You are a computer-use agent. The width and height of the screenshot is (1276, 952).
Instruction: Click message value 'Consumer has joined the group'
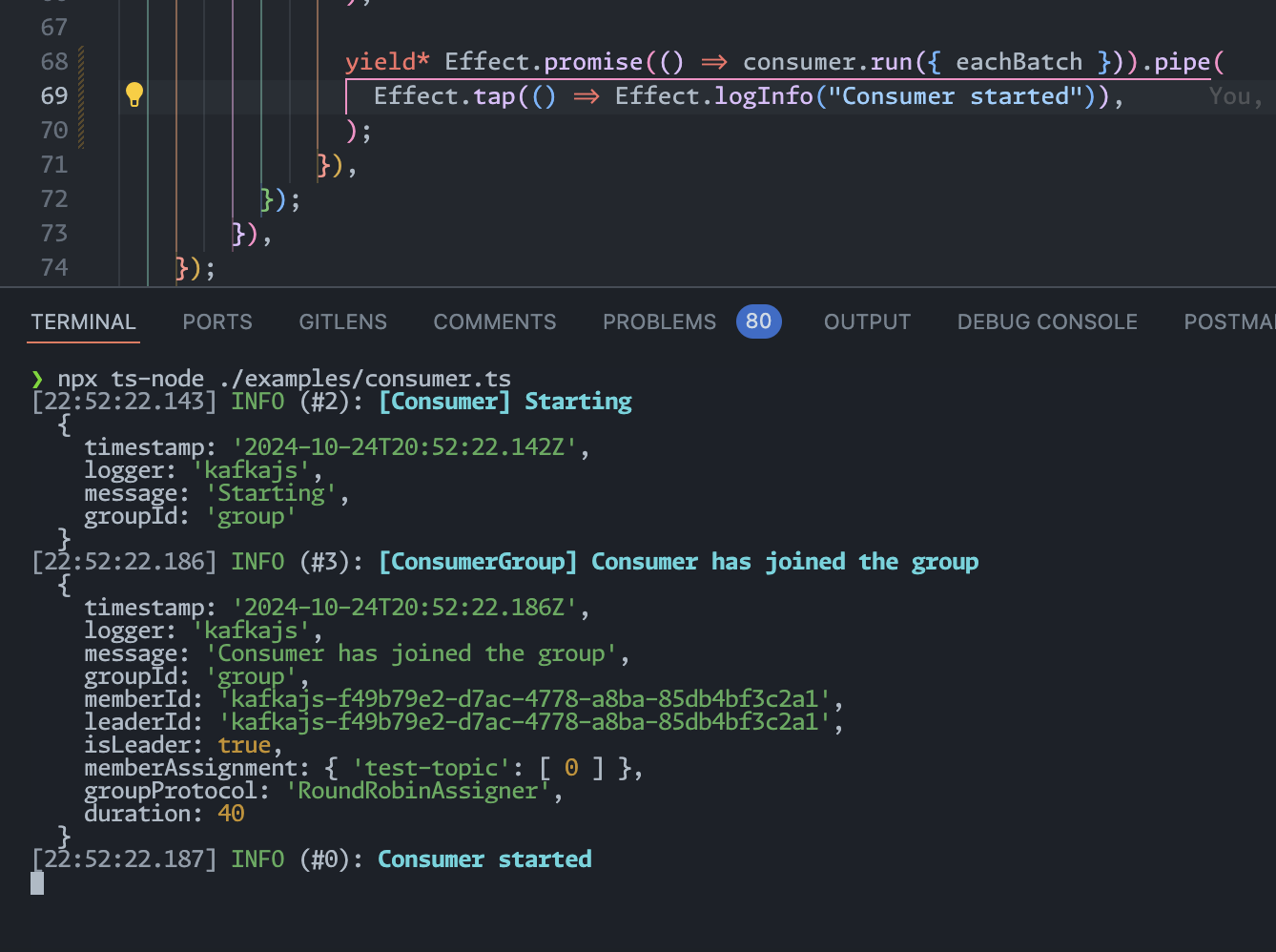[x=412, y=653]
